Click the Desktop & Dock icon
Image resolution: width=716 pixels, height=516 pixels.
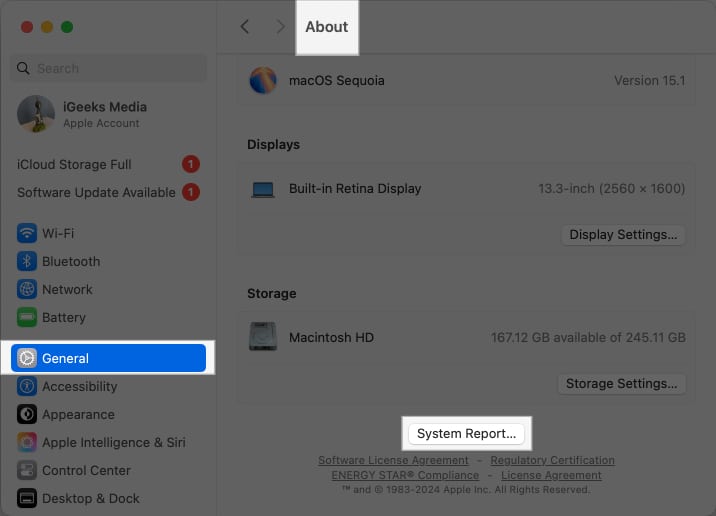(27, 499)
